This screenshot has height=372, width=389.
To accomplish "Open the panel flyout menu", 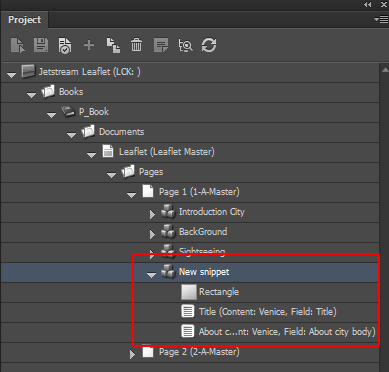I will click(x=381, y=20).
